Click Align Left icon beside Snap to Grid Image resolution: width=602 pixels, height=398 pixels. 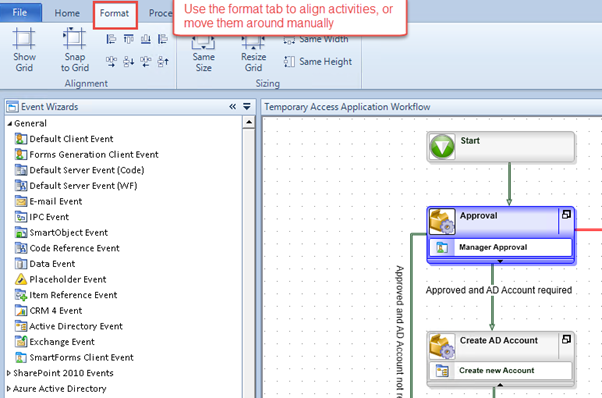pos(111,39)
